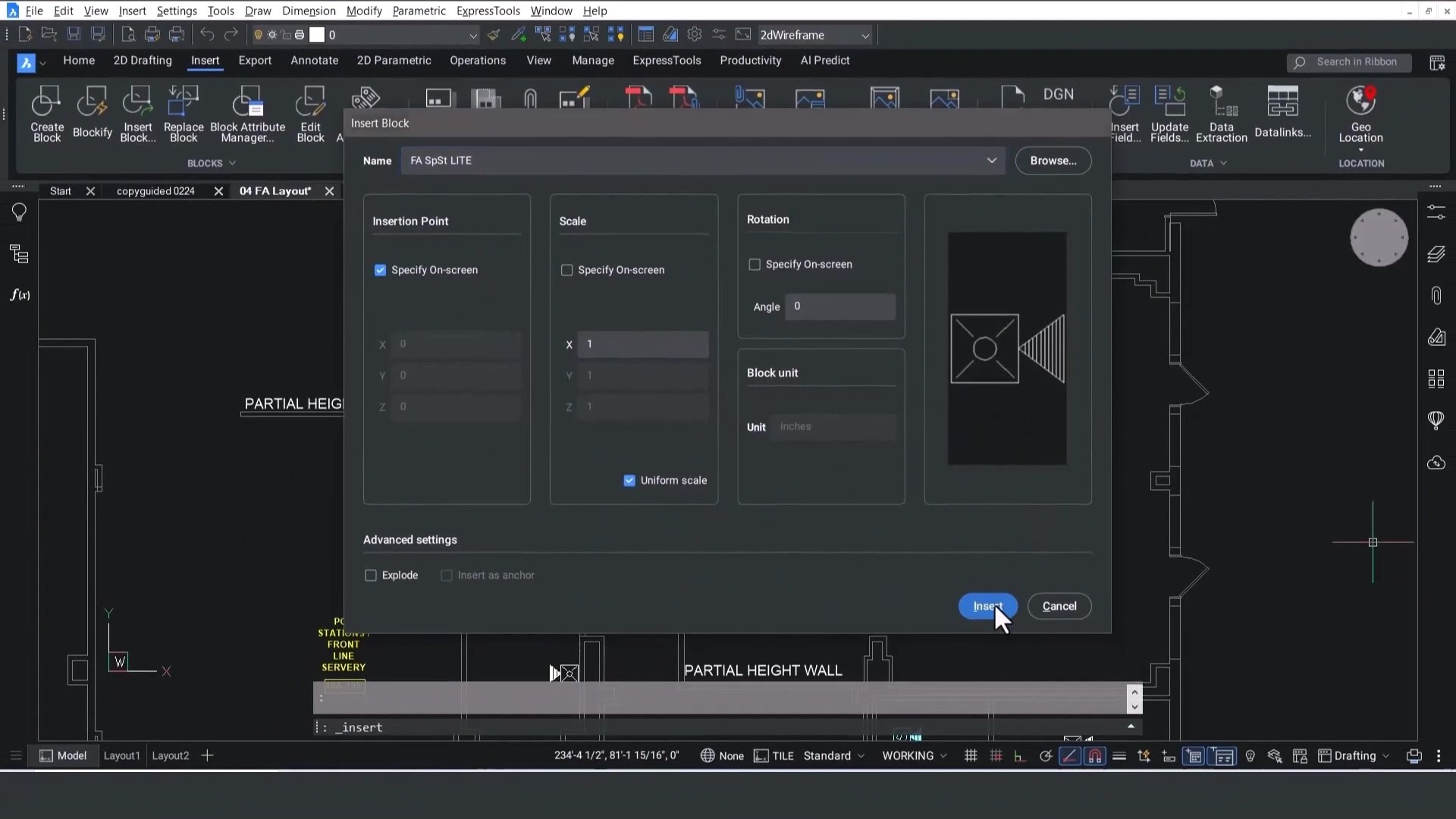Toggle the Object Snap magnet in status bar

[x=1095, y=755]
